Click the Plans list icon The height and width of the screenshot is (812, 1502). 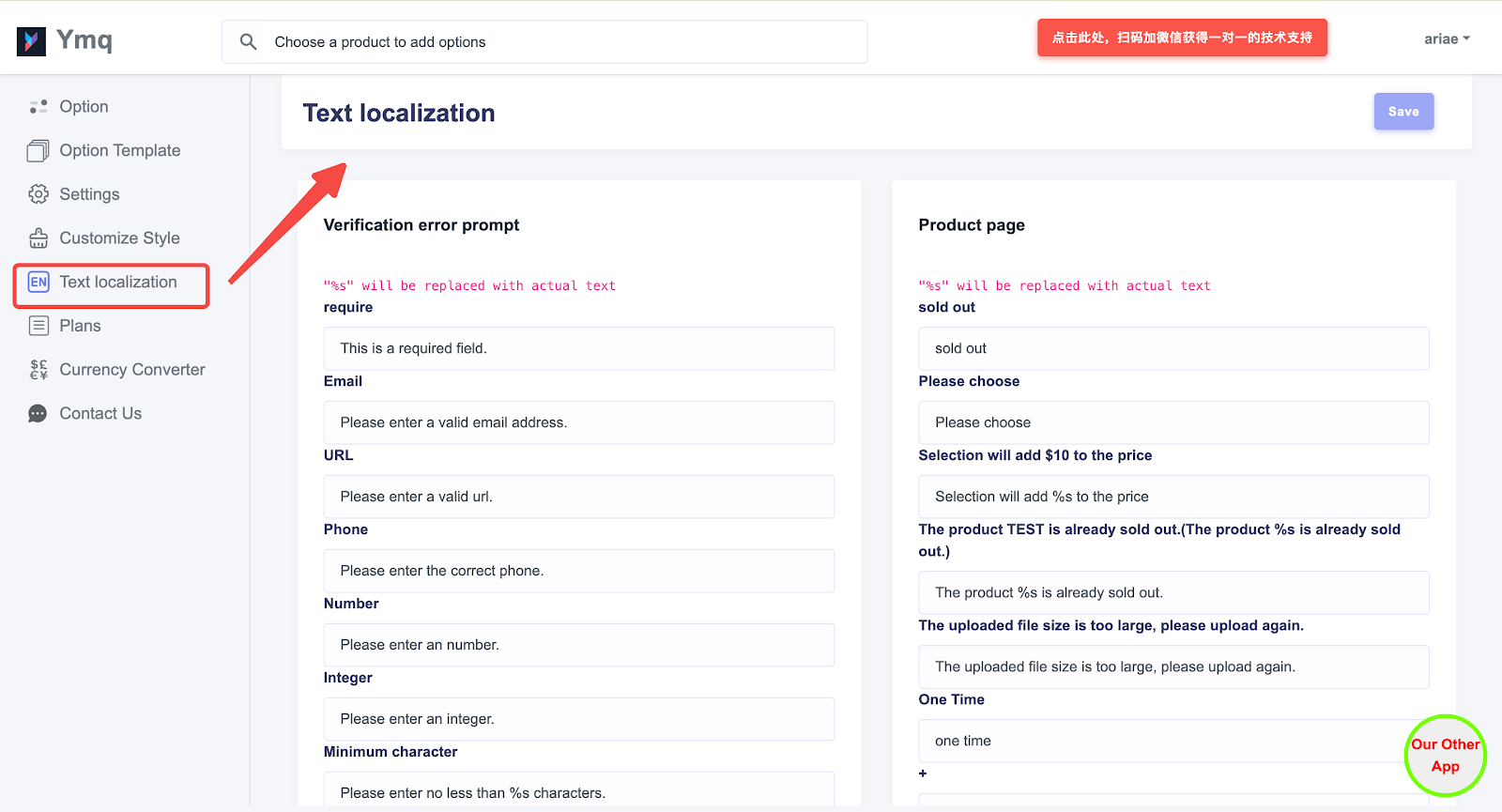tap(38, 326)
